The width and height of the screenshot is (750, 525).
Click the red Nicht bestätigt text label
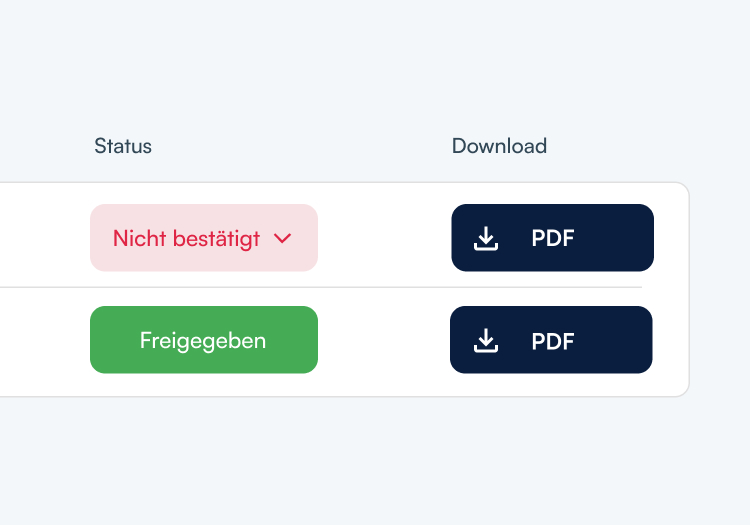(x=186, y=238)
